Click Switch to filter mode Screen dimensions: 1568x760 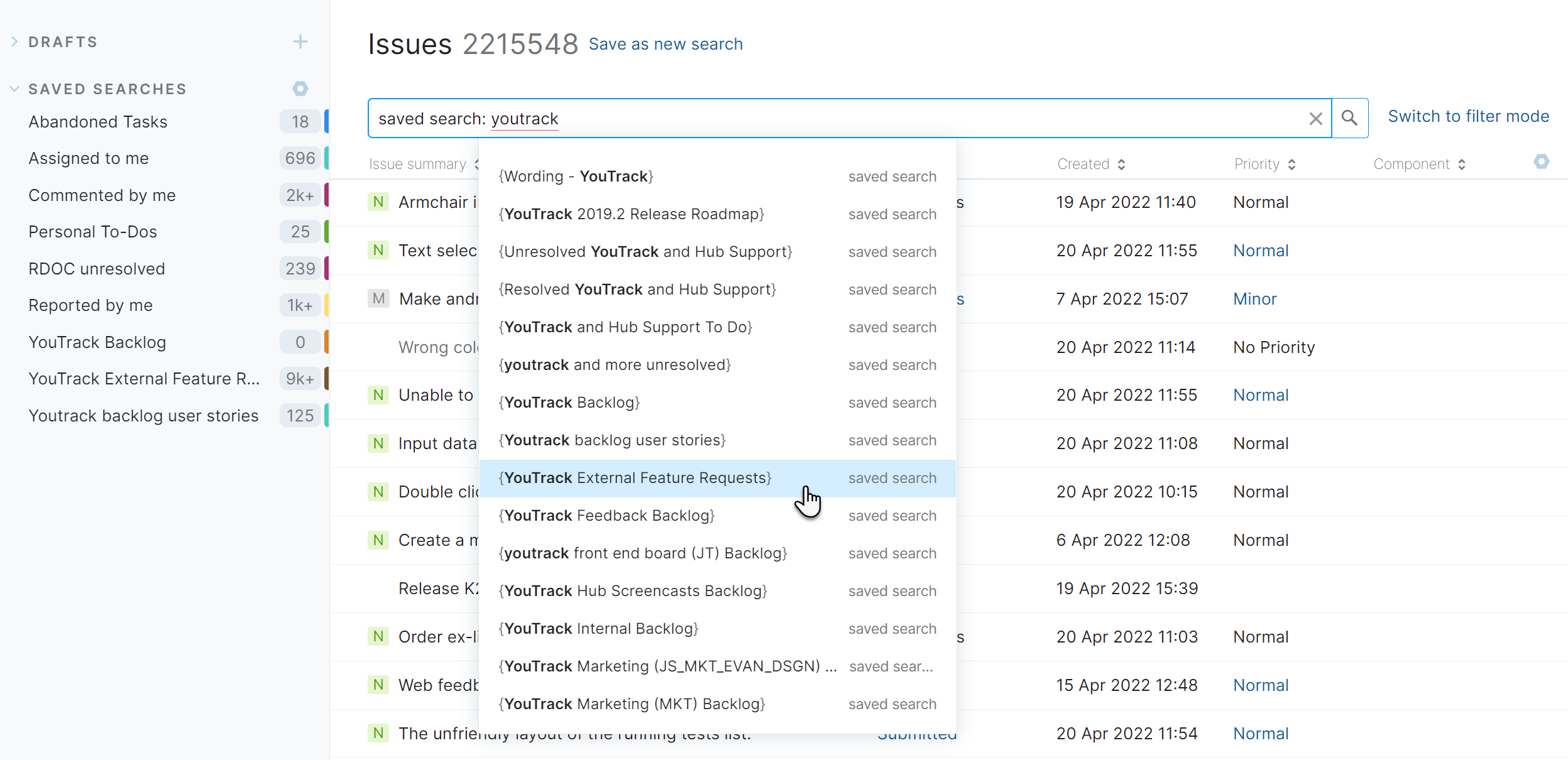pyautogui.click(x=1469, y=116)
